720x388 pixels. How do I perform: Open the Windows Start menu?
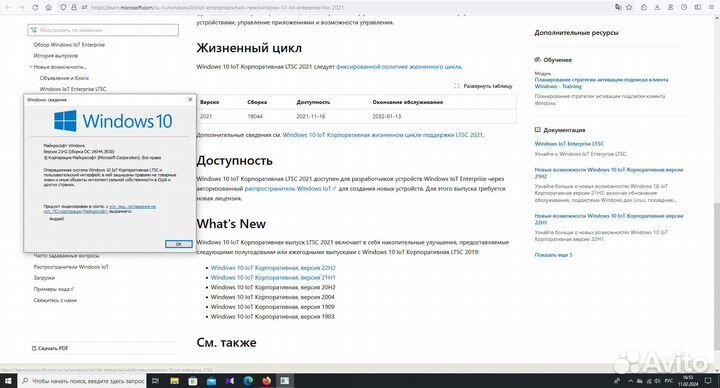tap(8, 381)
